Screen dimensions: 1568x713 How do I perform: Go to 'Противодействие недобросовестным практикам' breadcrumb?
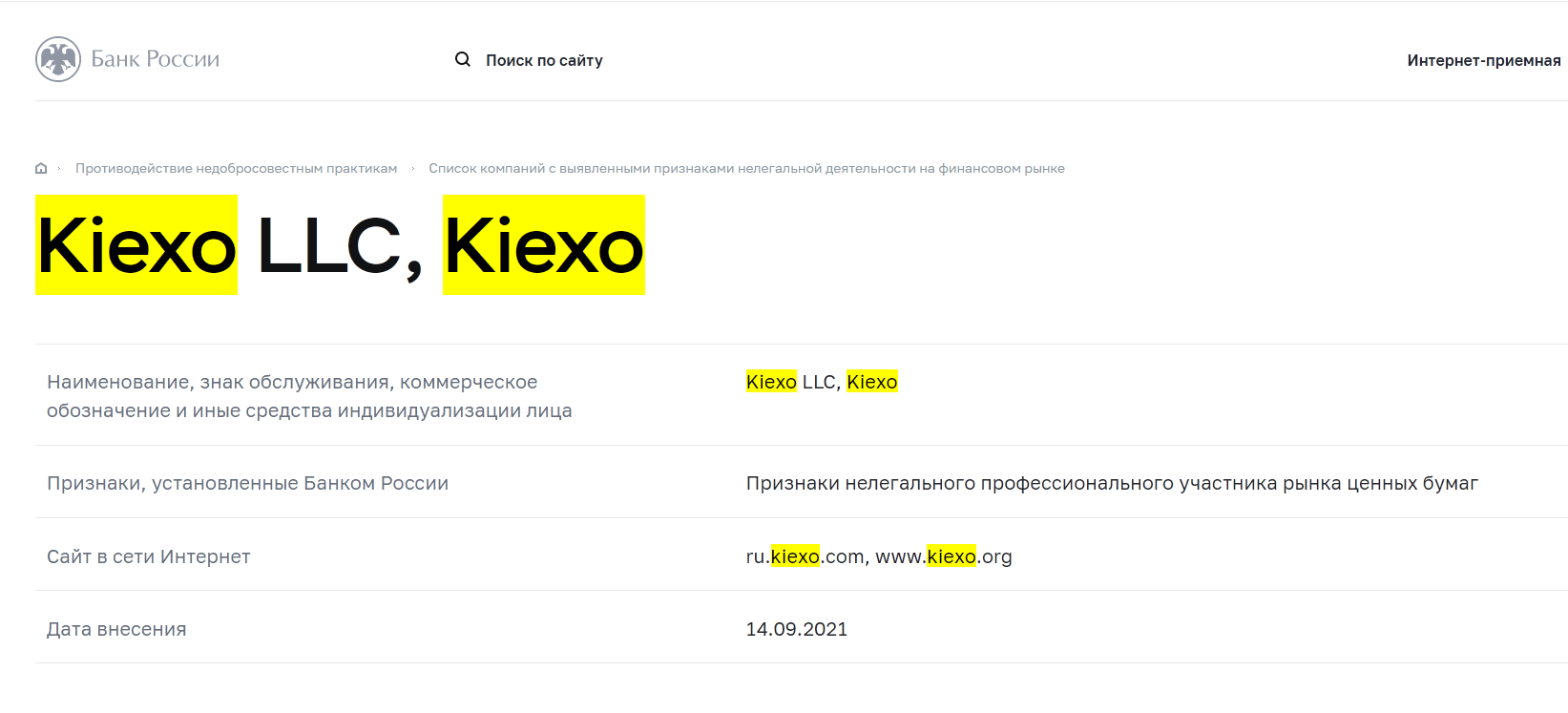237,168
